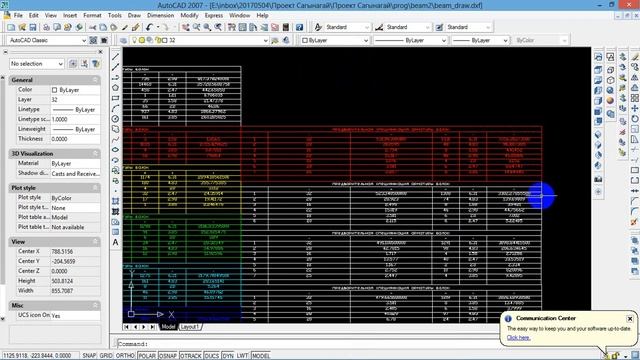Switch to the Layout1 tab
This screenshot has height=360, width=640.
point(189,327)
